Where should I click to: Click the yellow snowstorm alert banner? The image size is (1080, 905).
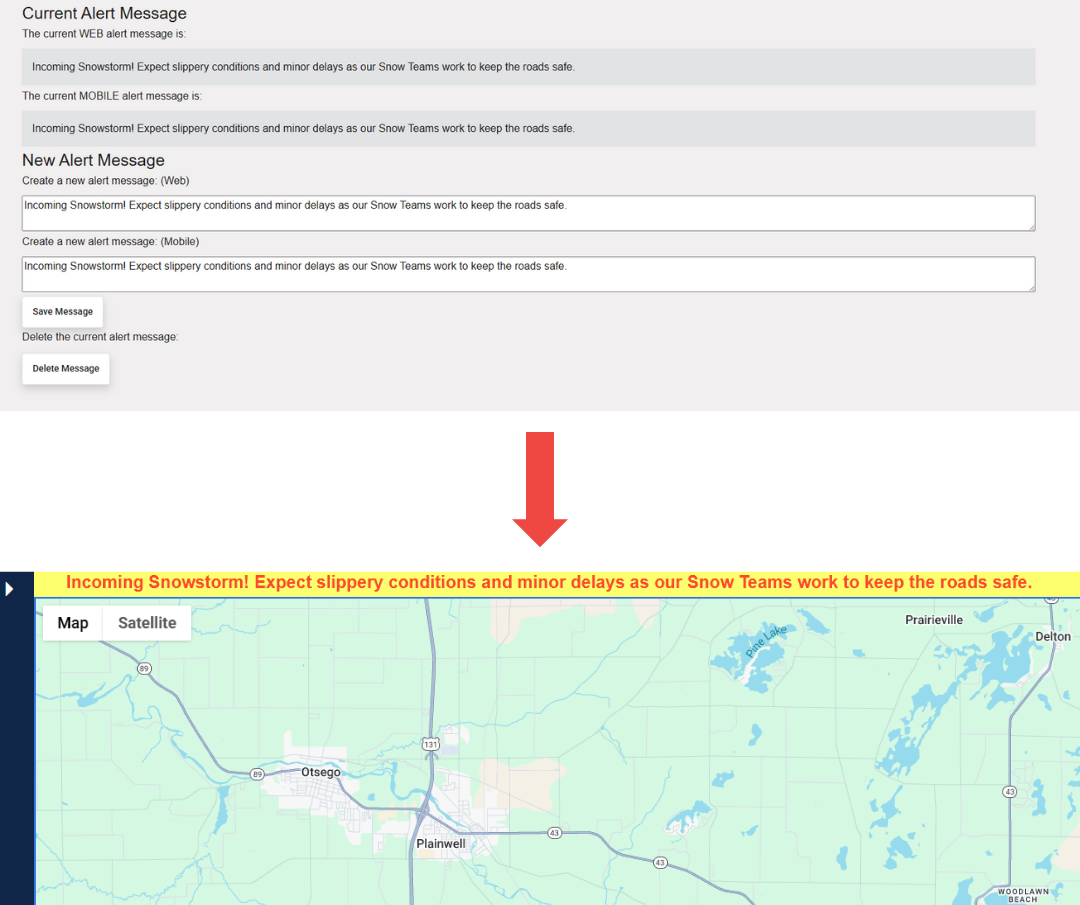tap(549, 583)
